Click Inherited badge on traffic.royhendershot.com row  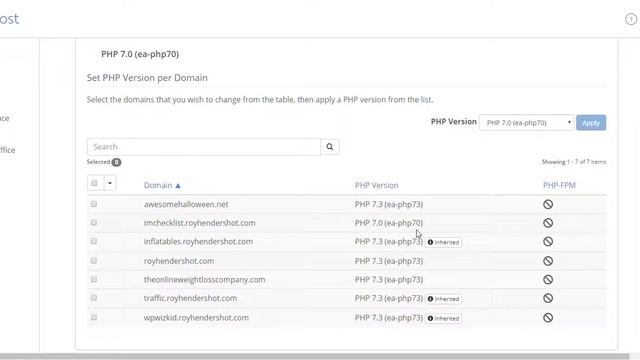tap(443, 299)
